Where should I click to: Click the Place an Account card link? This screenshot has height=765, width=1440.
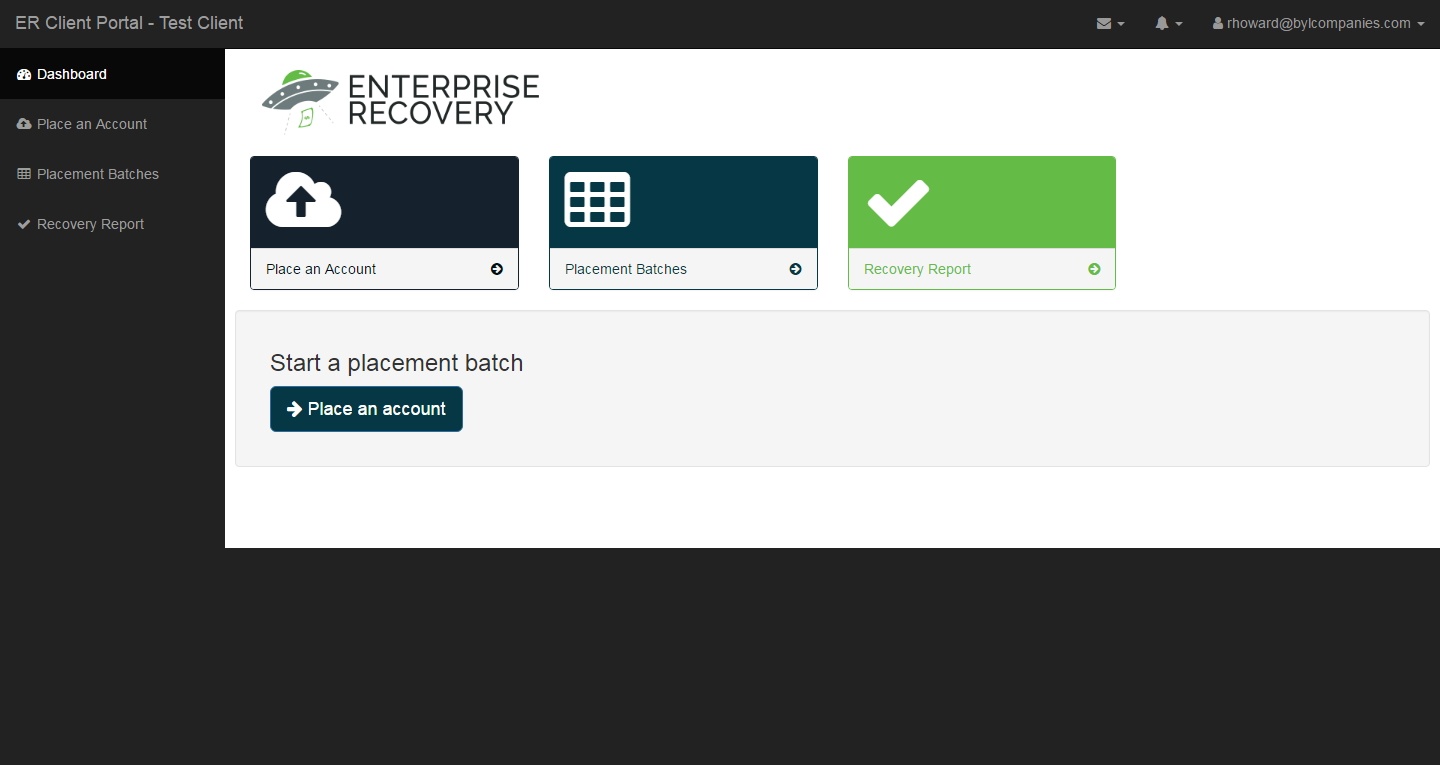384,269
